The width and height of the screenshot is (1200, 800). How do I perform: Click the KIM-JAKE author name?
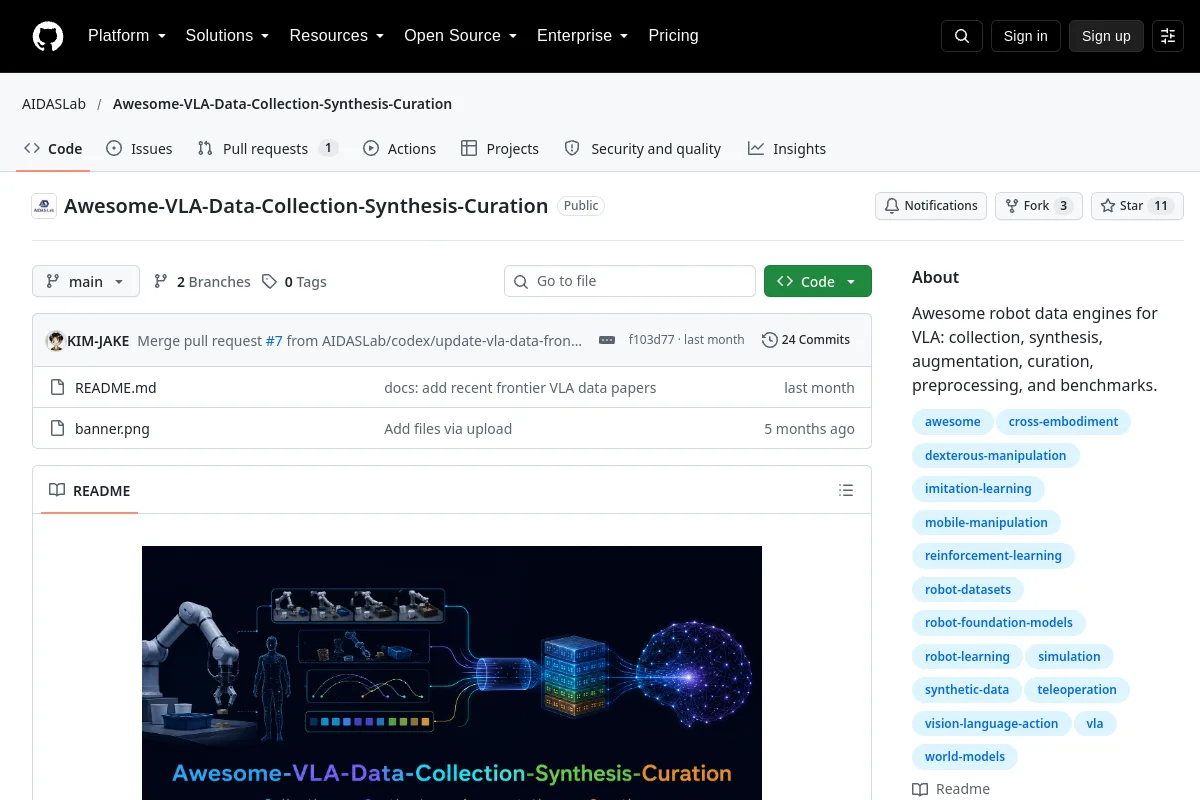(98, 340)
